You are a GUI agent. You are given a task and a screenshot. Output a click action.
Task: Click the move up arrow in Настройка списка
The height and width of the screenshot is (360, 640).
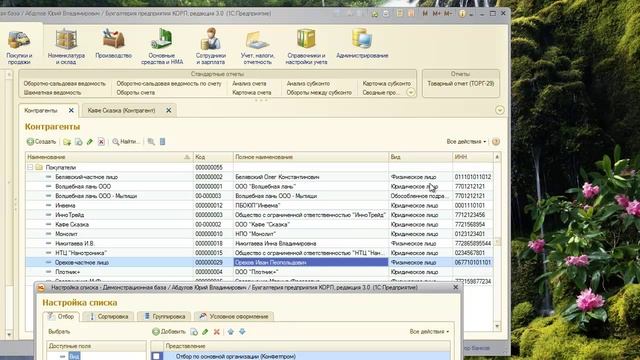click(x=231, y=332)
